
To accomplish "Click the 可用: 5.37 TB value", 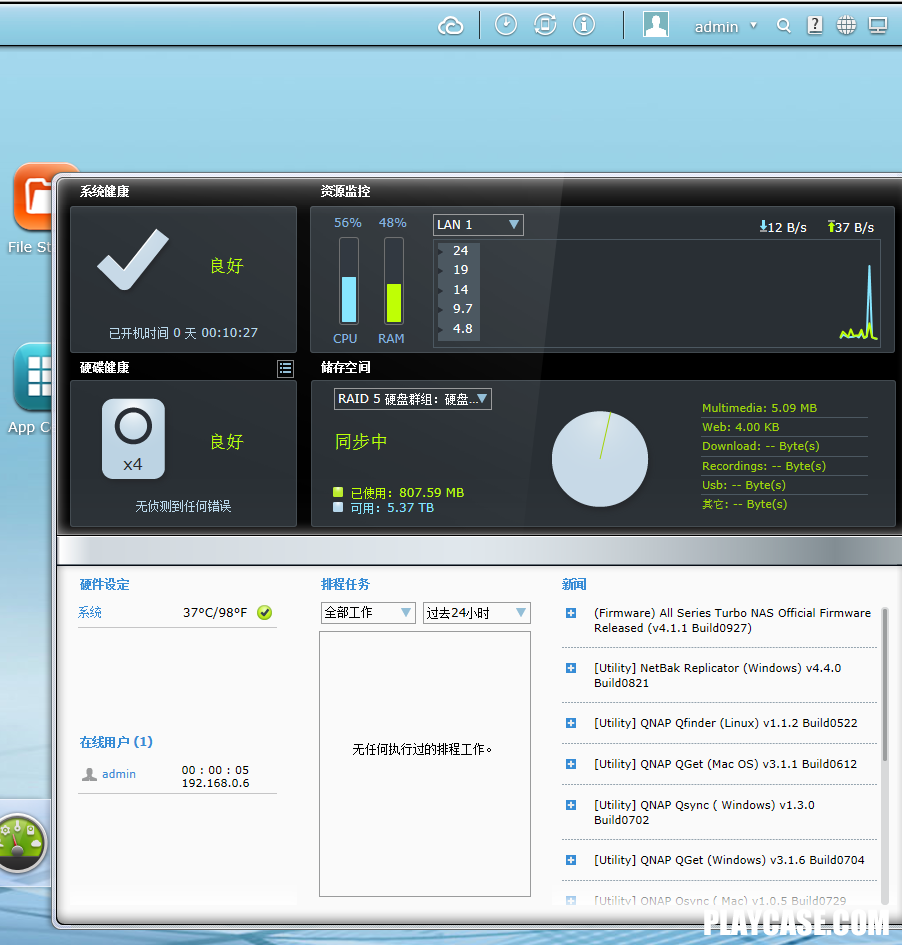I will [392, 507].
